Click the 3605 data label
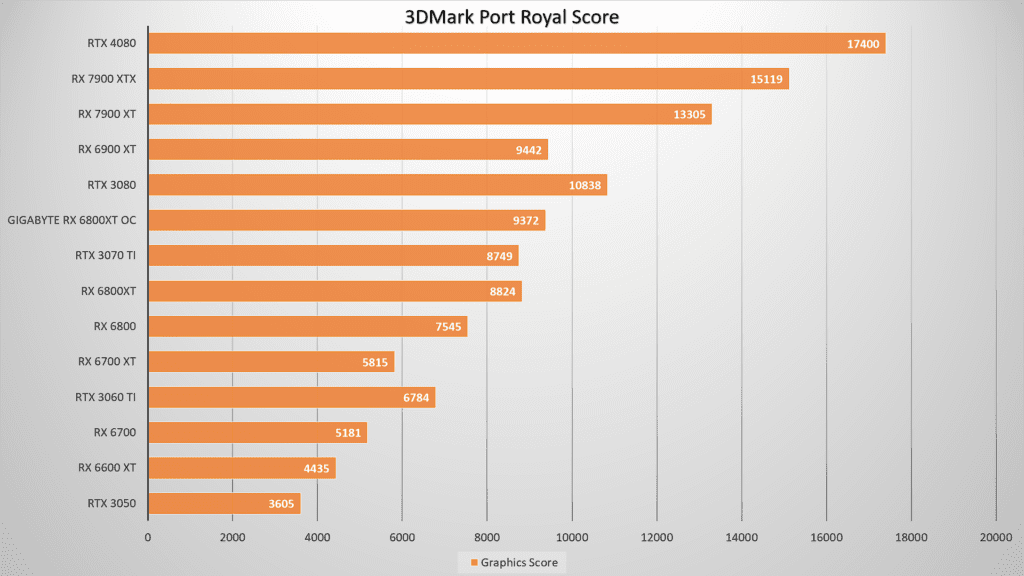 pos(281,504)
